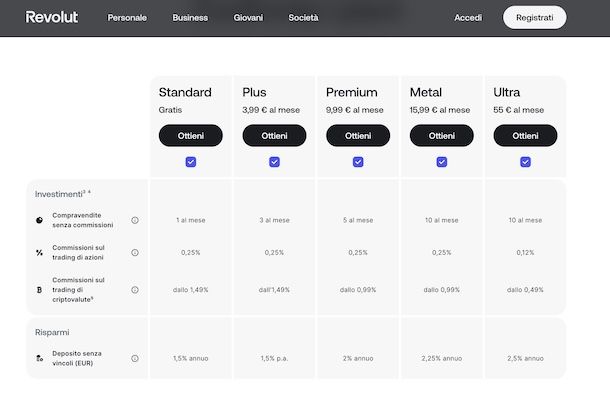This screenshot has width=610, height=393.
Task: Toggle the Standard plan checkbox
Action: pyautogui.click(x=191, y=162)
